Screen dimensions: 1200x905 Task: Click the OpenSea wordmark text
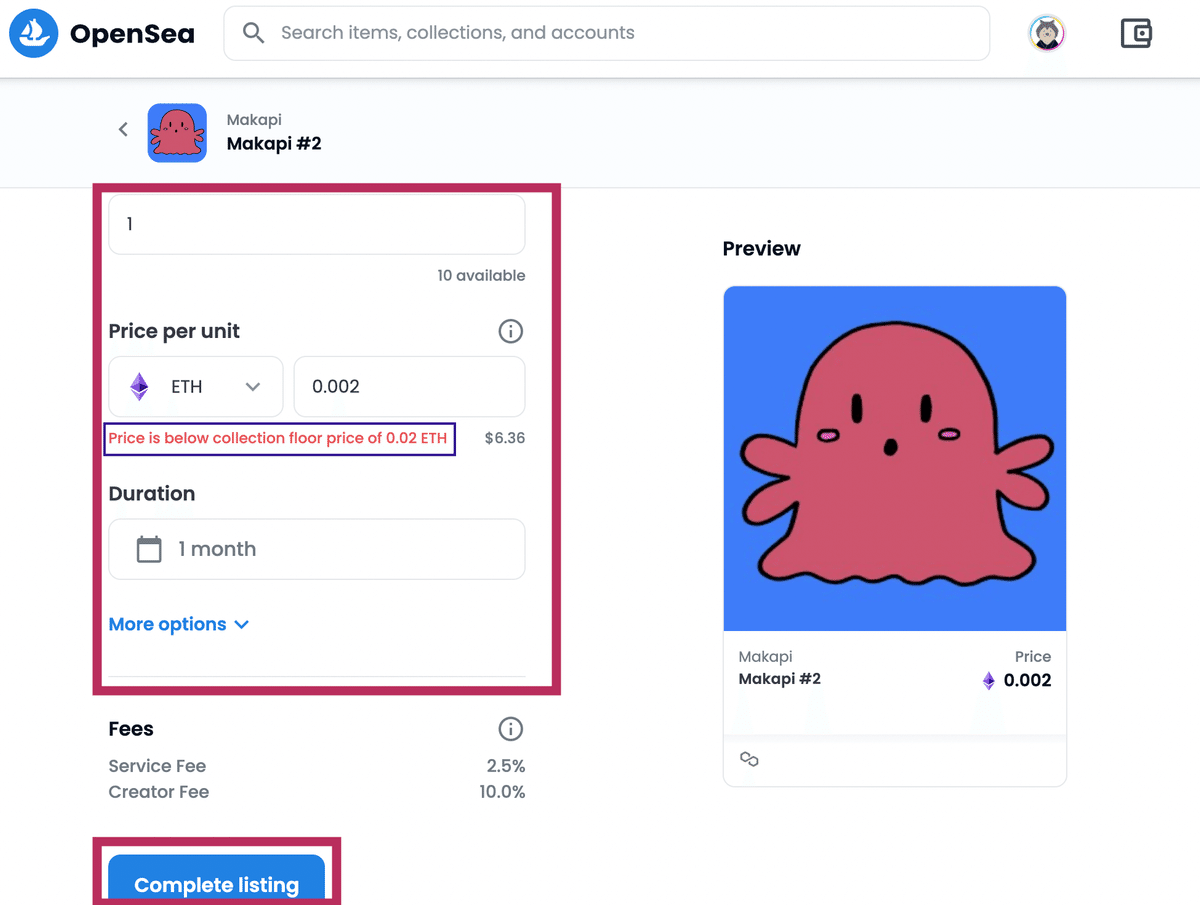coord(132,34)
